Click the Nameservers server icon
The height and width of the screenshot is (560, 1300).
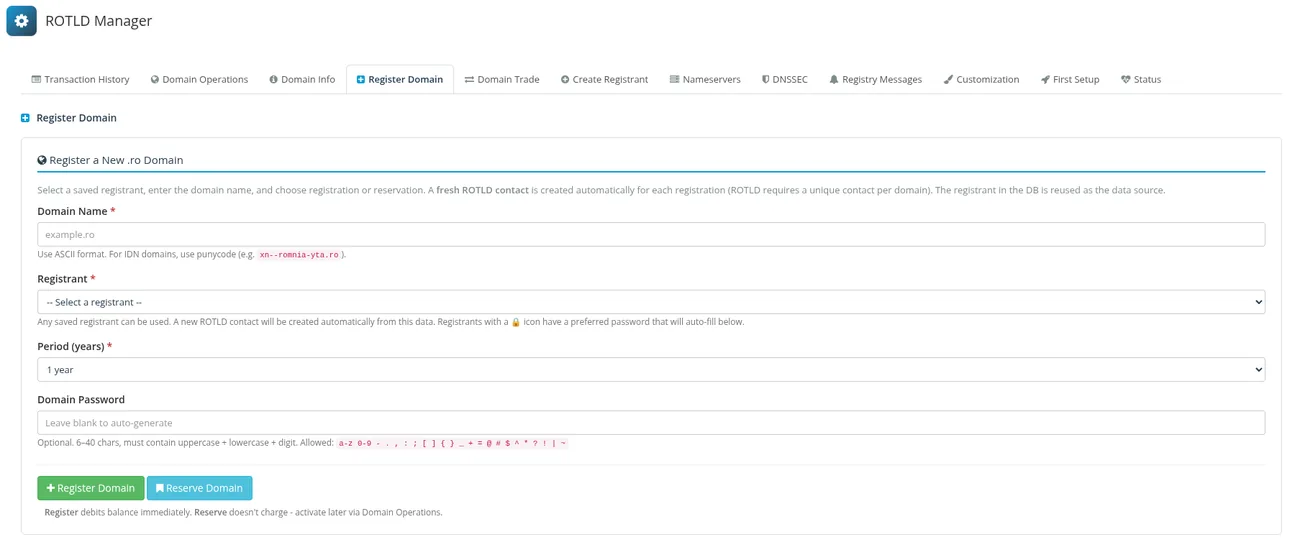click(x=674, y=79)
